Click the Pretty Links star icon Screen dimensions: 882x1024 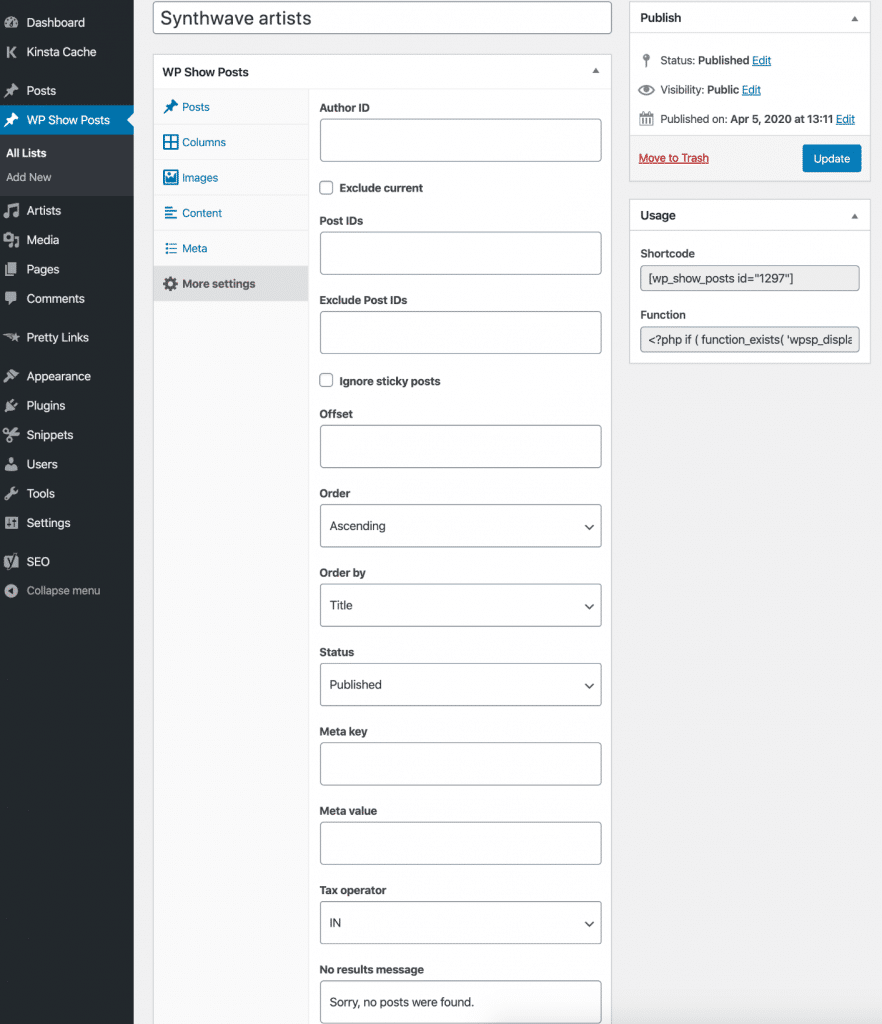point(11,337)
